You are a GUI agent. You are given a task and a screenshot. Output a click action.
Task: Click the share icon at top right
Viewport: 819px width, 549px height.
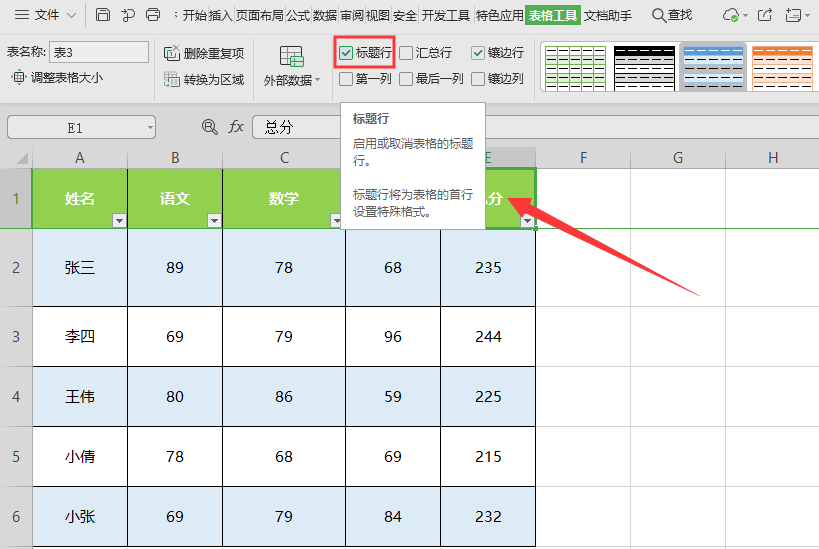click(x=765, y=15)
